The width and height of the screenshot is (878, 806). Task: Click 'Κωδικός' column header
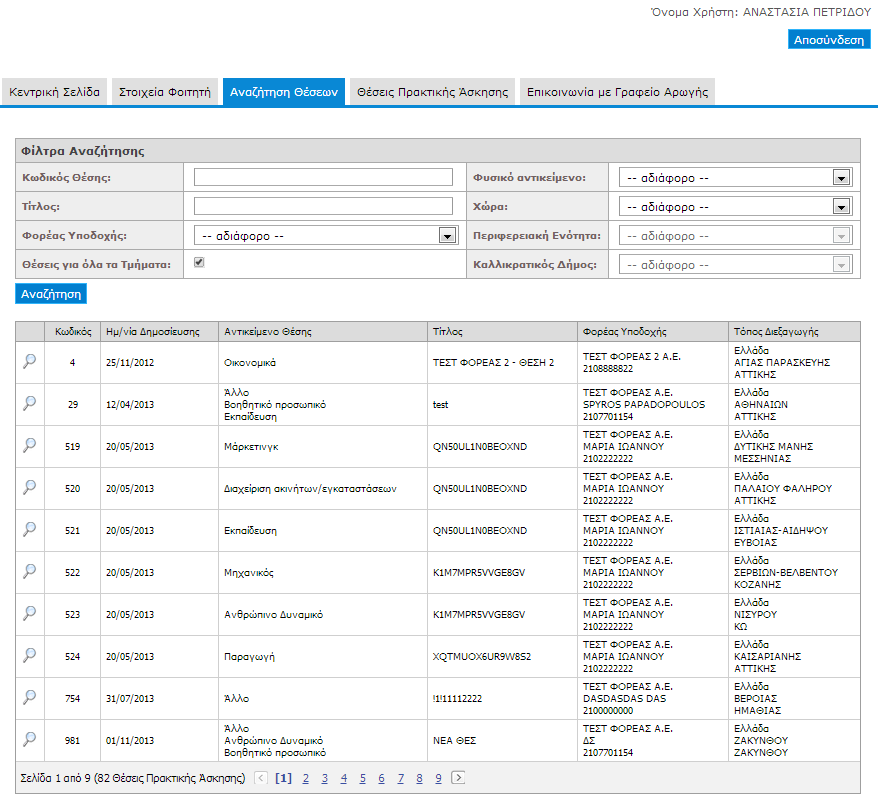click(x=73, y=332)
